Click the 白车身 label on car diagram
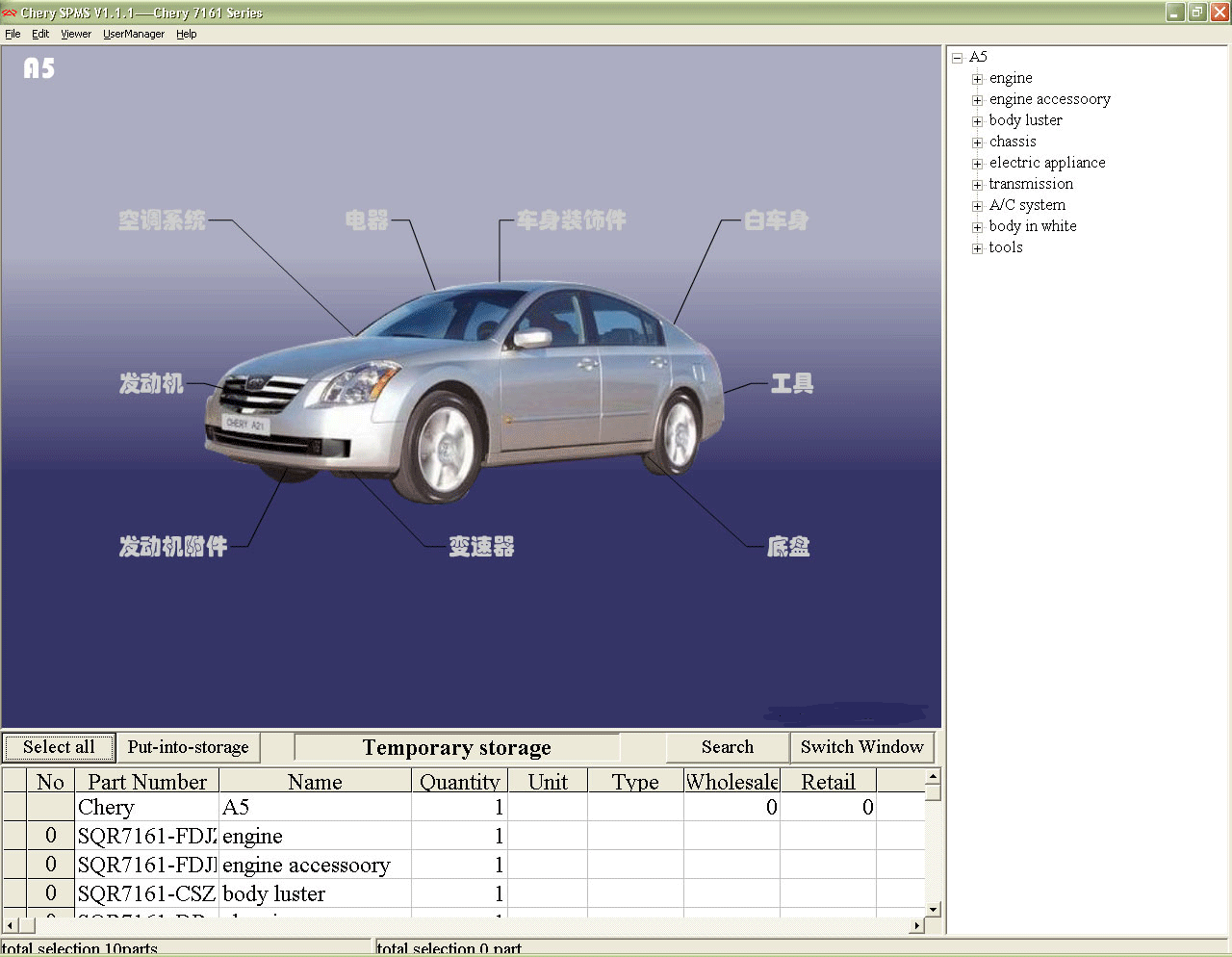This screenshot has width=1232, height=957. (x=777, y=220)
